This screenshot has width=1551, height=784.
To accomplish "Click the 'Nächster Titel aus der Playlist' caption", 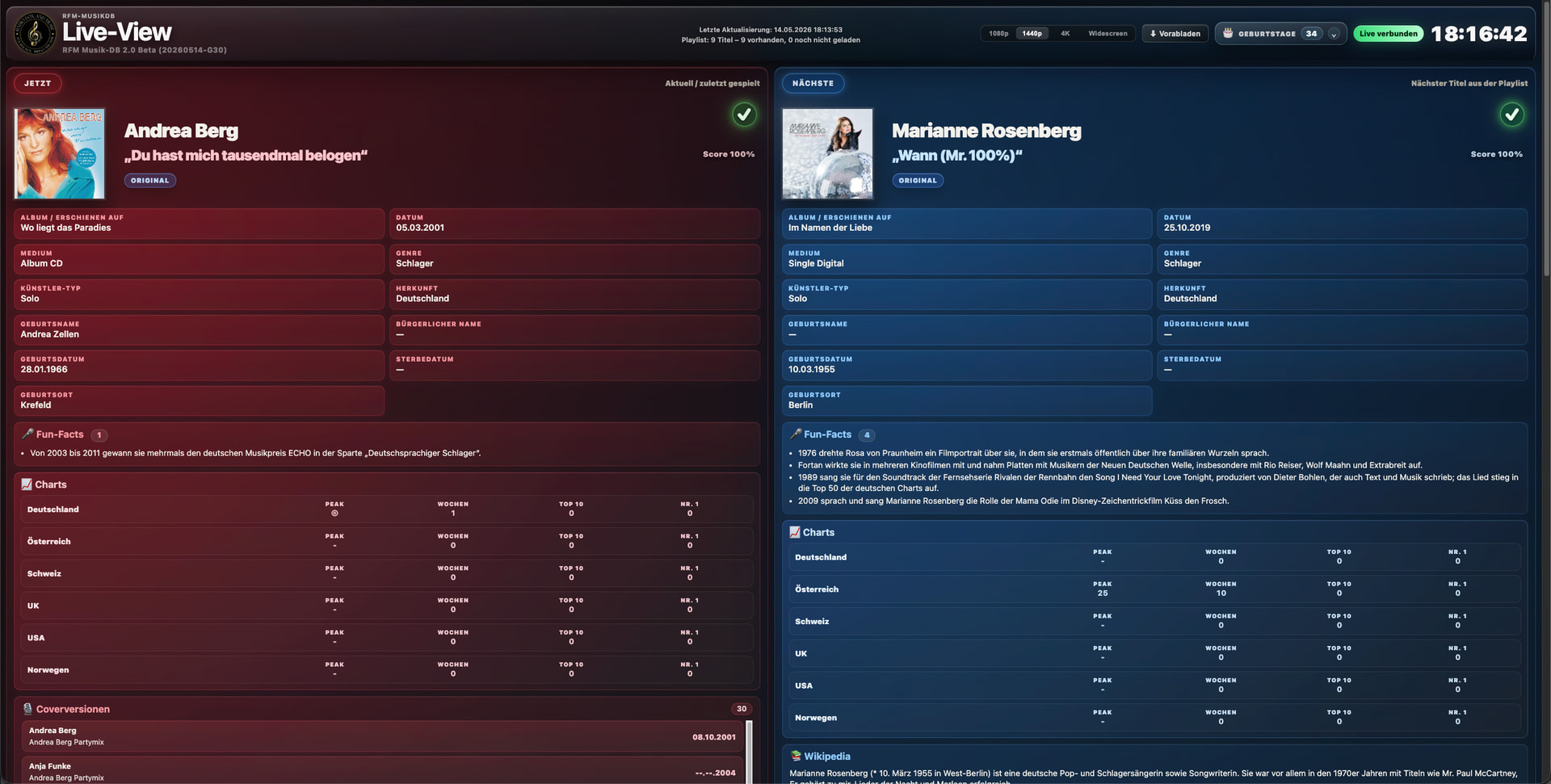I will point(1469,83).
